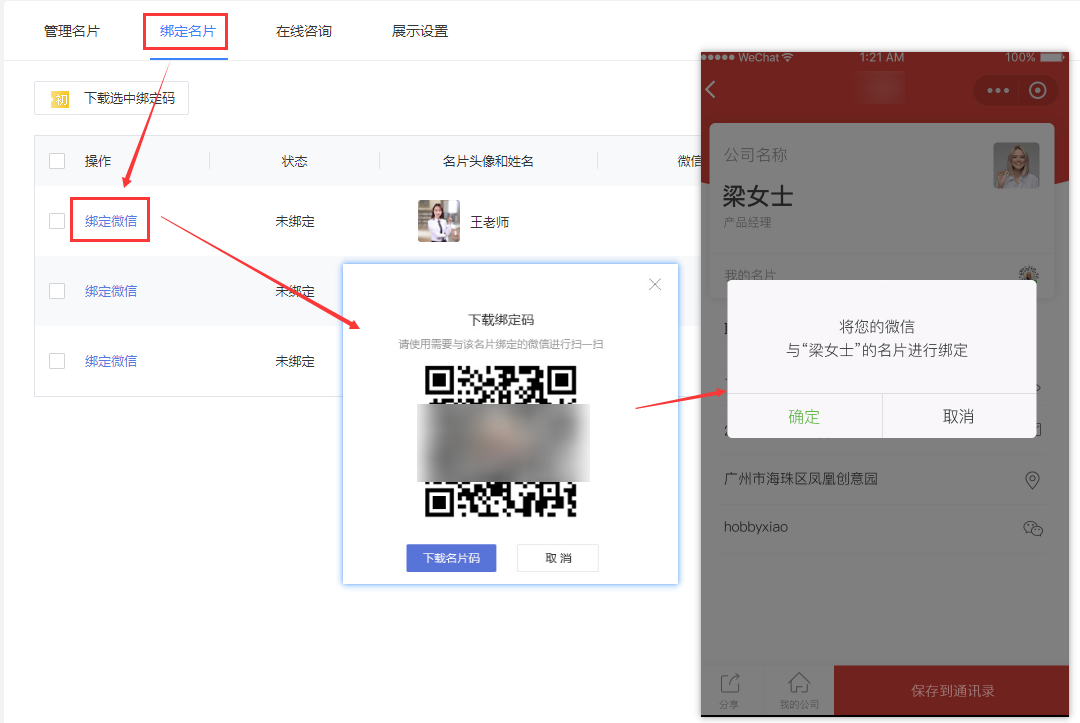This screenshot has width=1080, height=723.
Task: Tap 梁女士's profile photo on the phone card
Action: pyautogui.click(x=1016, y=165)
